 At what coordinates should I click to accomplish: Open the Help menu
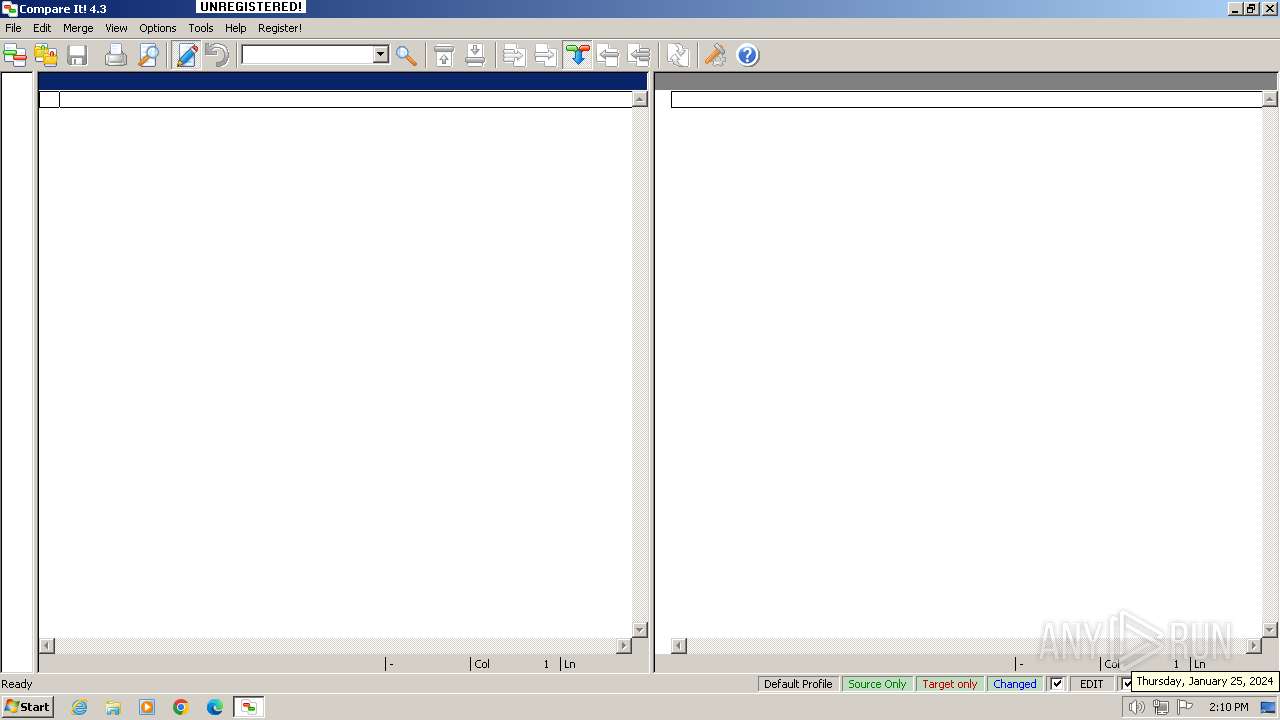click(x=236, y=28)
